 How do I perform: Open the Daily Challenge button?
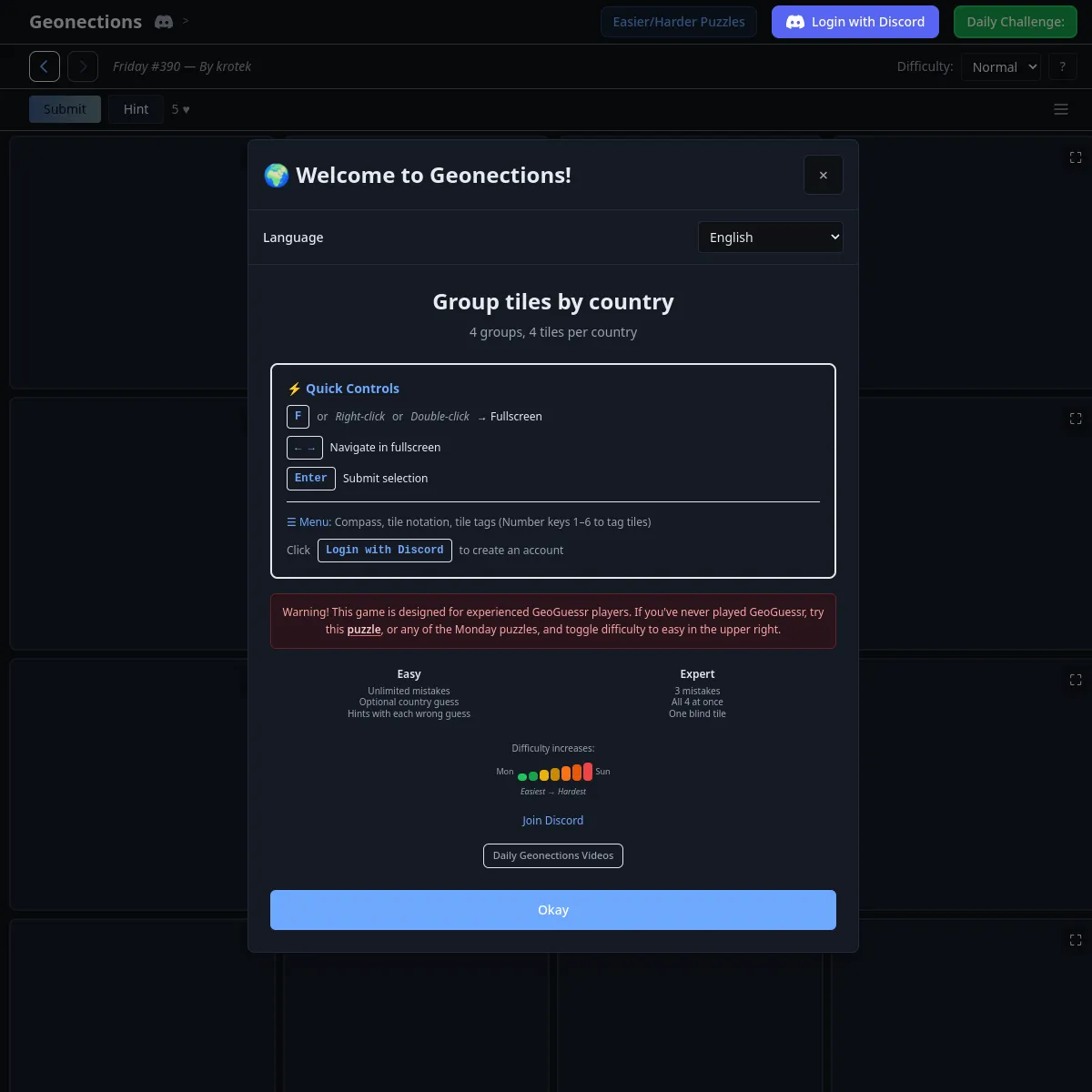point(1016,22)
